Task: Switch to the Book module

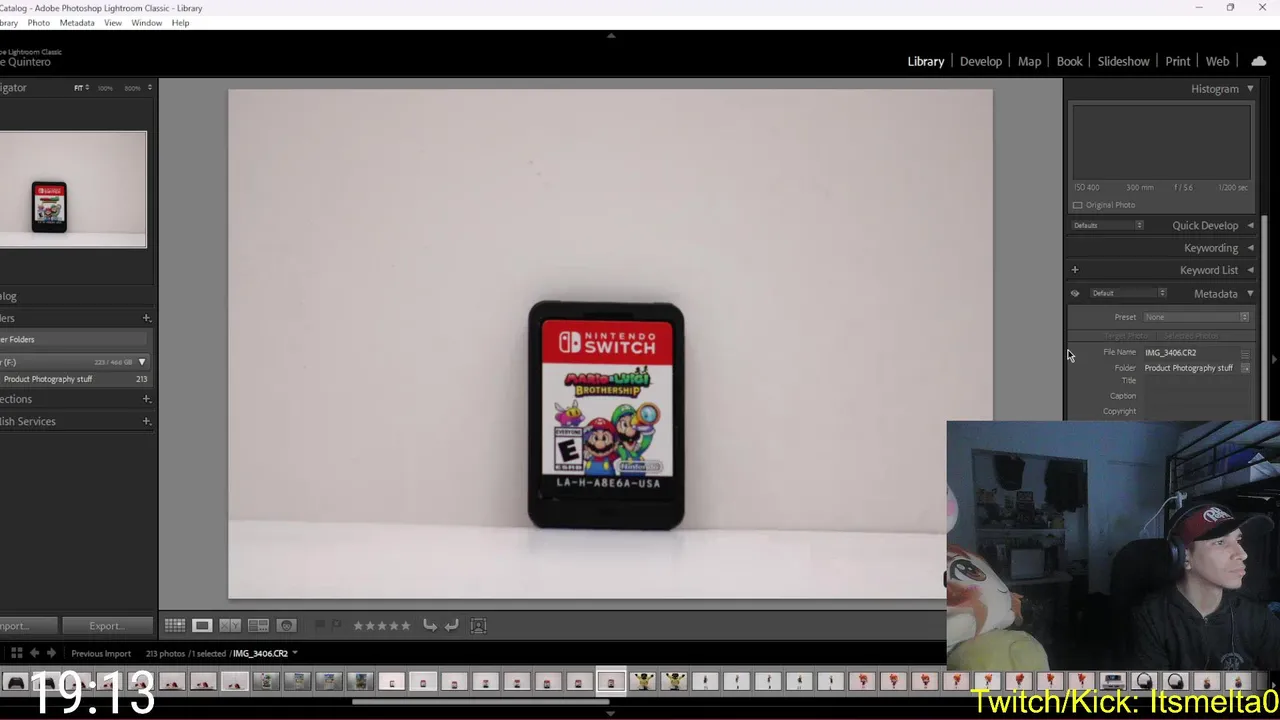Action: click(1070, 61)
